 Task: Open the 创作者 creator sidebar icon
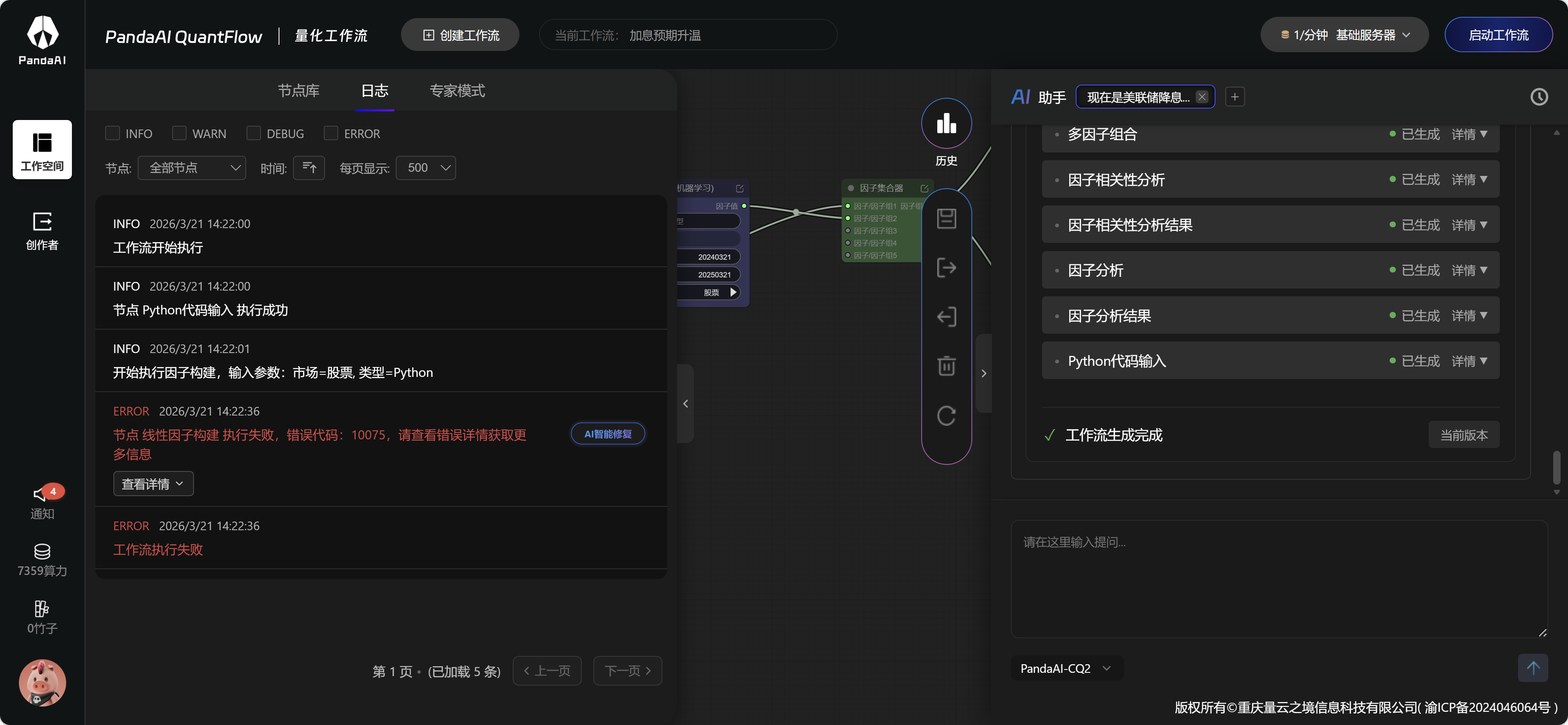[42, 231]
